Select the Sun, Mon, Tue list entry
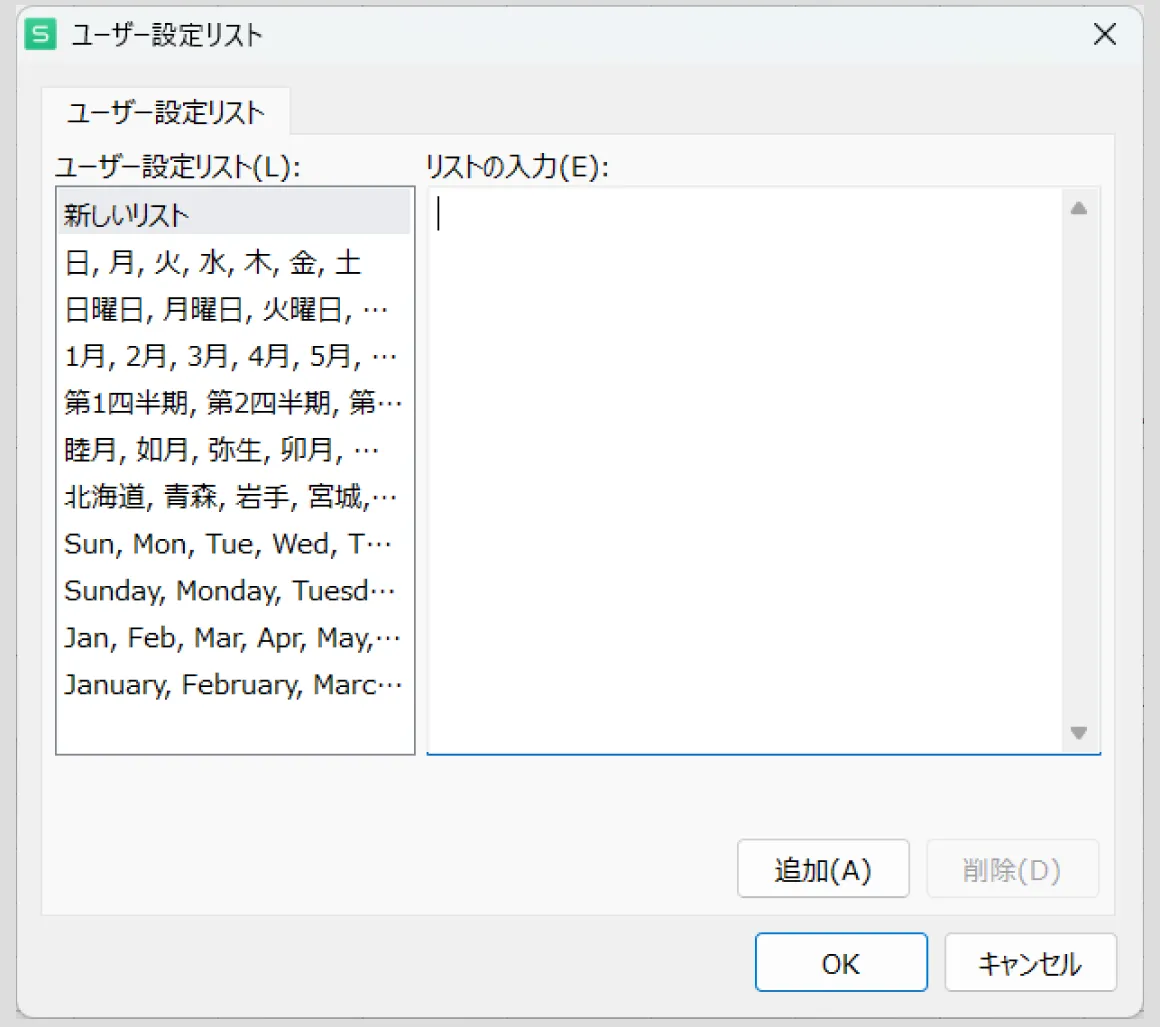 pos(234,544)
